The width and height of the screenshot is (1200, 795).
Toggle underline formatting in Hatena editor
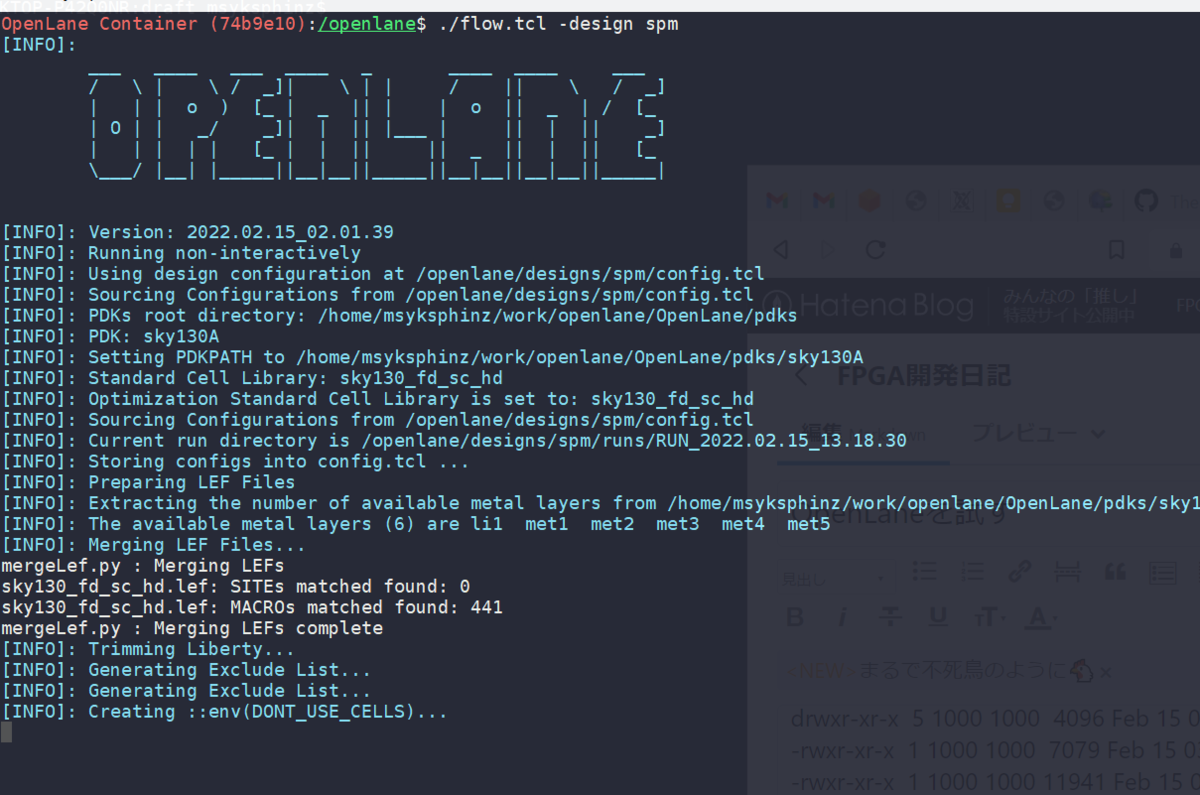(937, 617)
